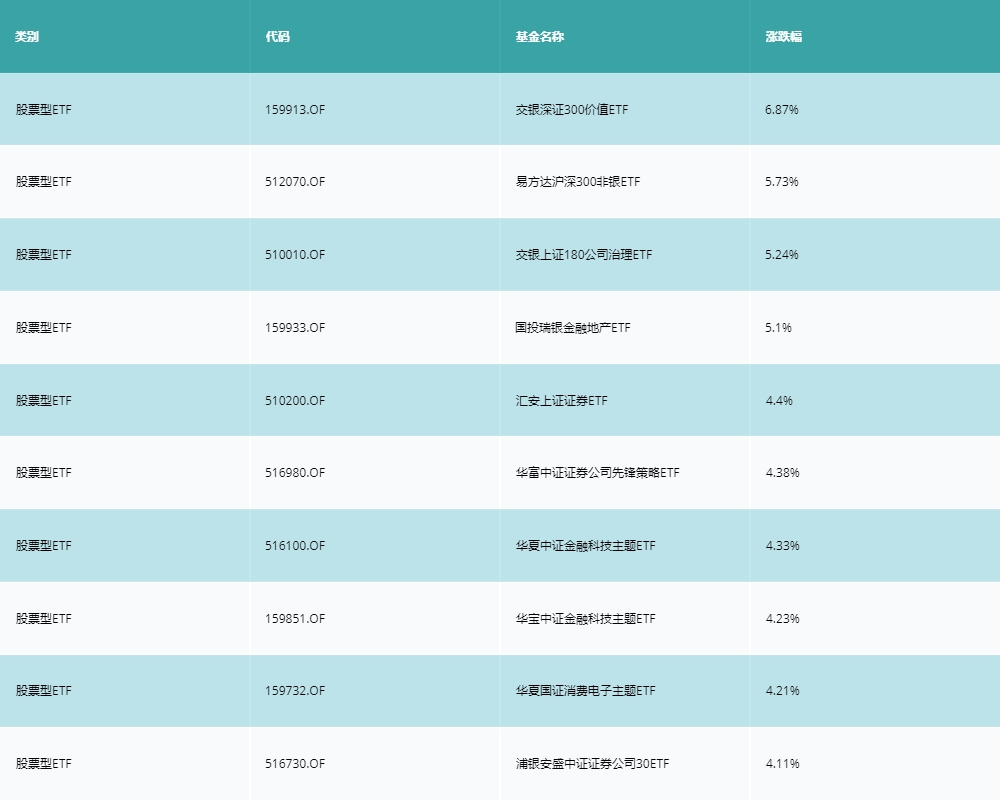Click the 6.87% change value
The width and height of the screenshot is (1000, 800).
tap(782, 110)
